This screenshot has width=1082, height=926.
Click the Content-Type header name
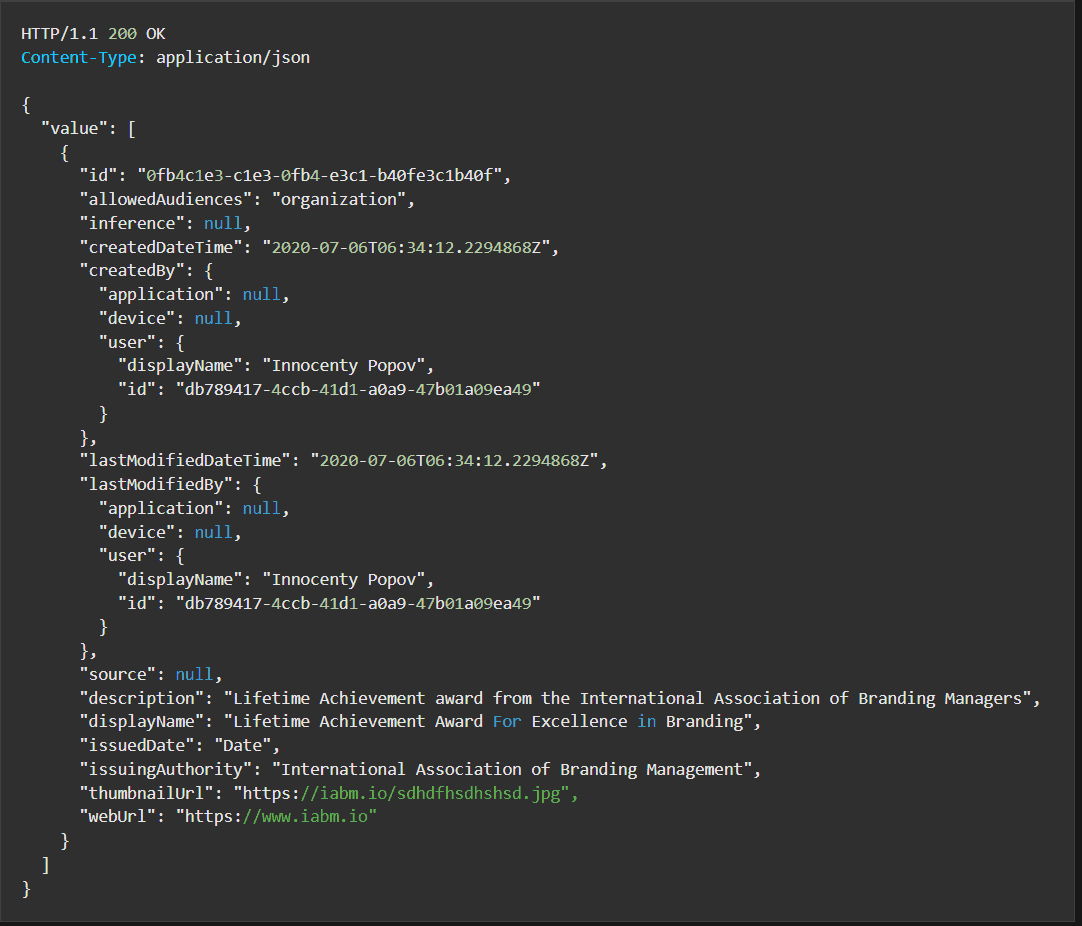tap(79, 57)
